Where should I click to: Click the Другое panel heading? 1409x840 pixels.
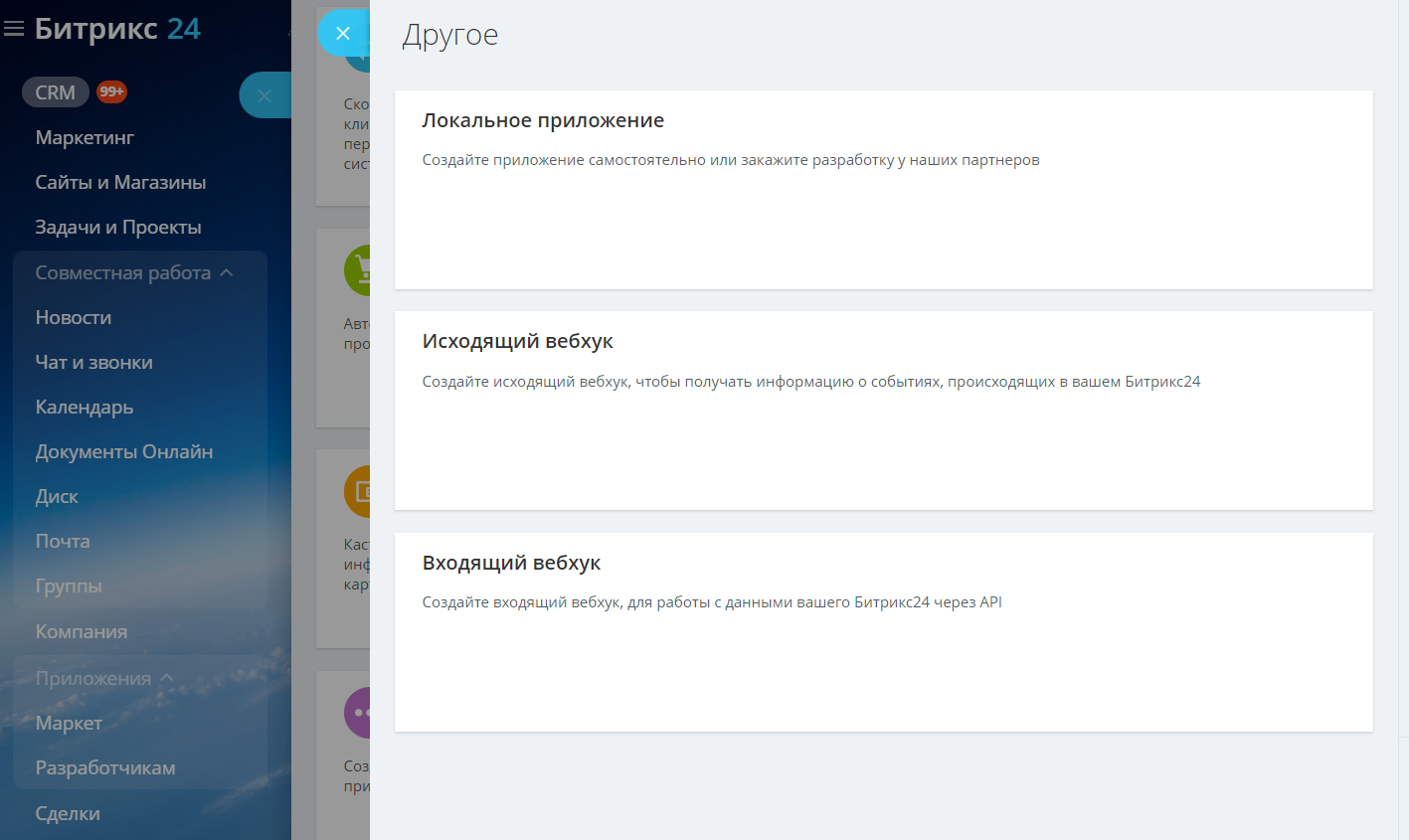(450, 35)
